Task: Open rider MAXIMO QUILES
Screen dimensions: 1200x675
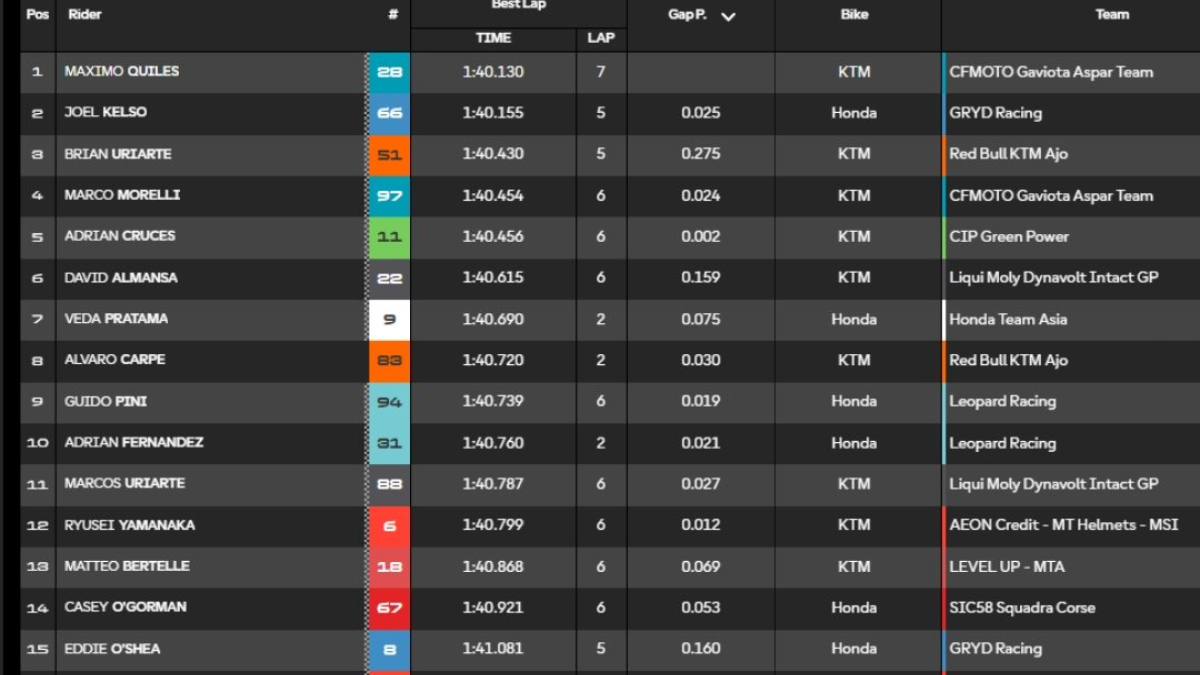Action: click(122, 72)
